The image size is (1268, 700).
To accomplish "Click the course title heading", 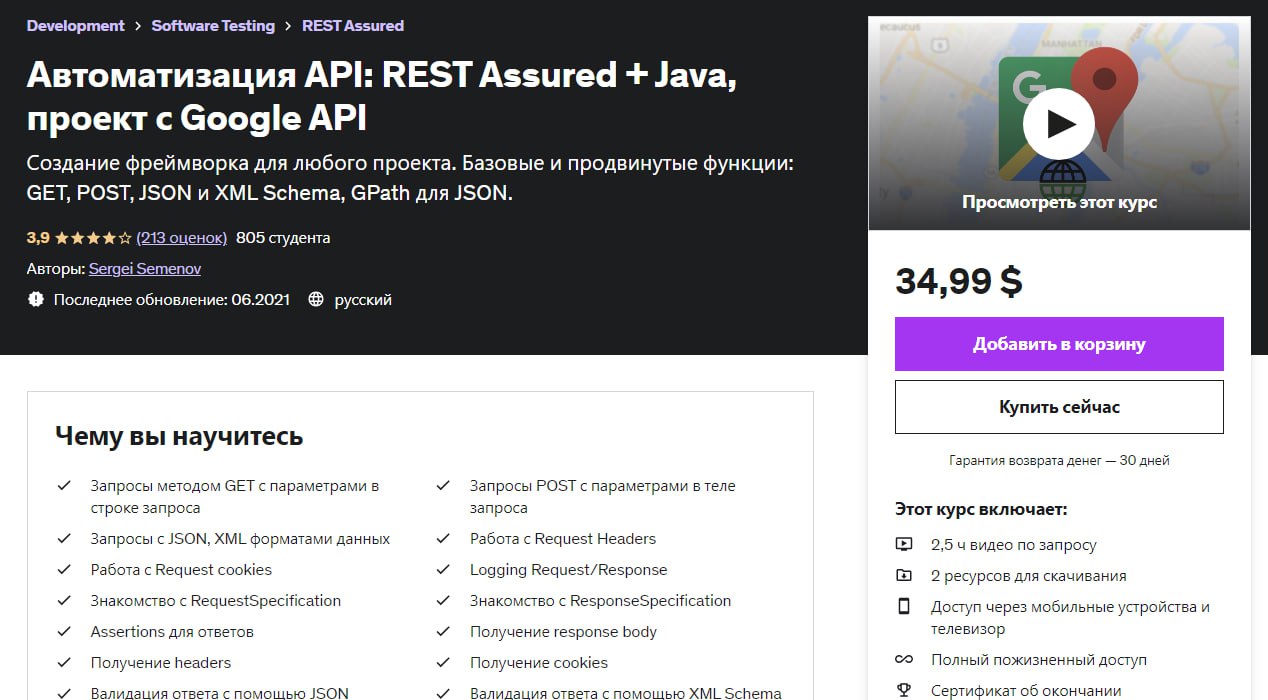I will point(381,95).
